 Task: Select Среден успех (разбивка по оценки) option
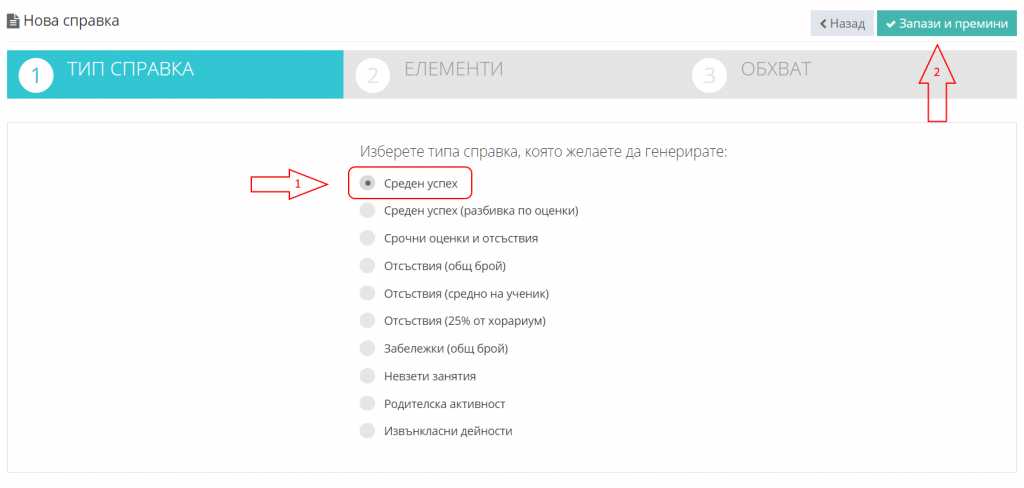(368, 211)
